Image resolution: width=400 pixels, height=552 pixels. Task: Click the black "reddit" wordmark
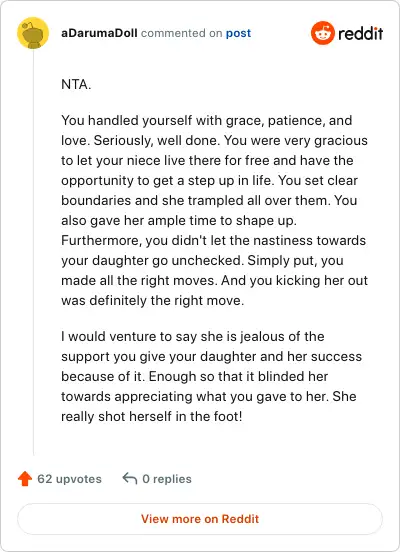coord(360,33)
